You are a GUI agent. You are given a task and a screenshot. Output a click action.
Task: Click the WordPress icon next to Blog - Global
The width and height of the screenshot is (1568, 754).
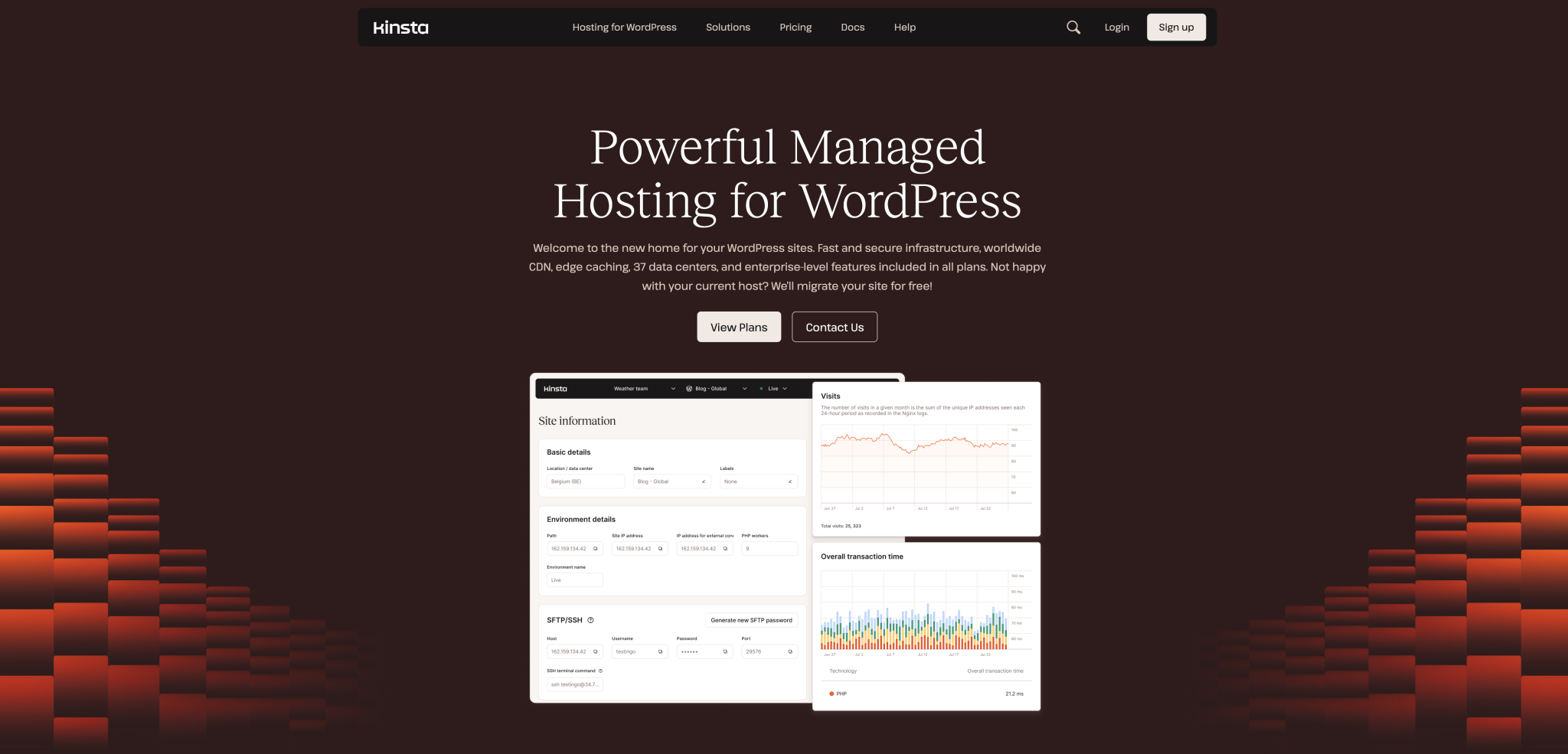pyautogui.click(x=688, y=389)
